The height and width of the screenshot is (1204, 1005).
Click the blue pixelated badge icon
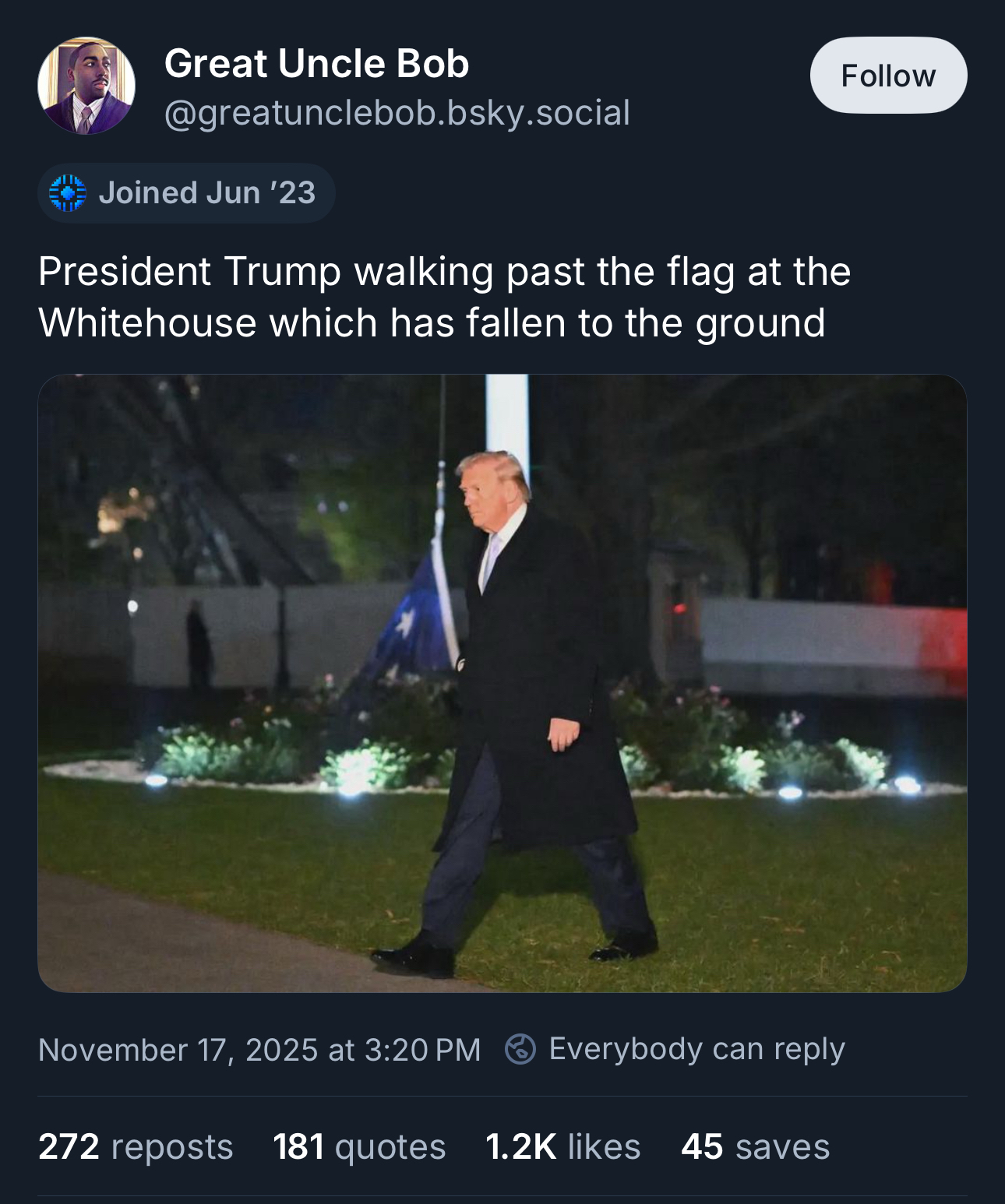click(x=68, y=193)
